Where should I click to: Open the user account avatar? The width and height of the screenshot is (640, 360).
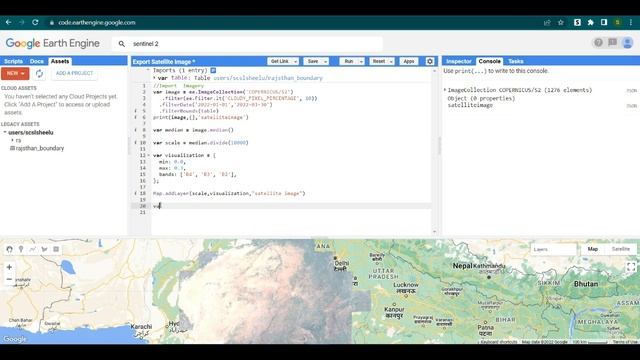628,42
